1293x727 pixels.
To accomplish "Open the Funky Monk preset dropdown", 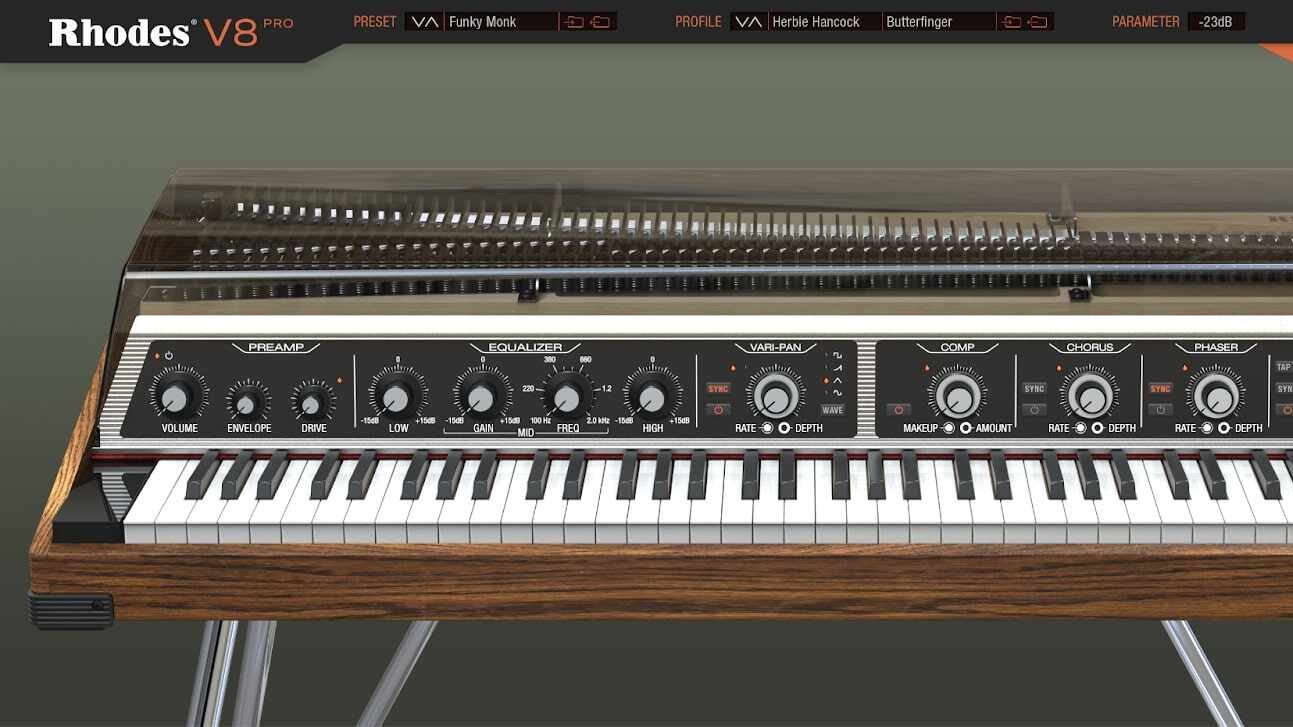I will (x=500, y=22).
